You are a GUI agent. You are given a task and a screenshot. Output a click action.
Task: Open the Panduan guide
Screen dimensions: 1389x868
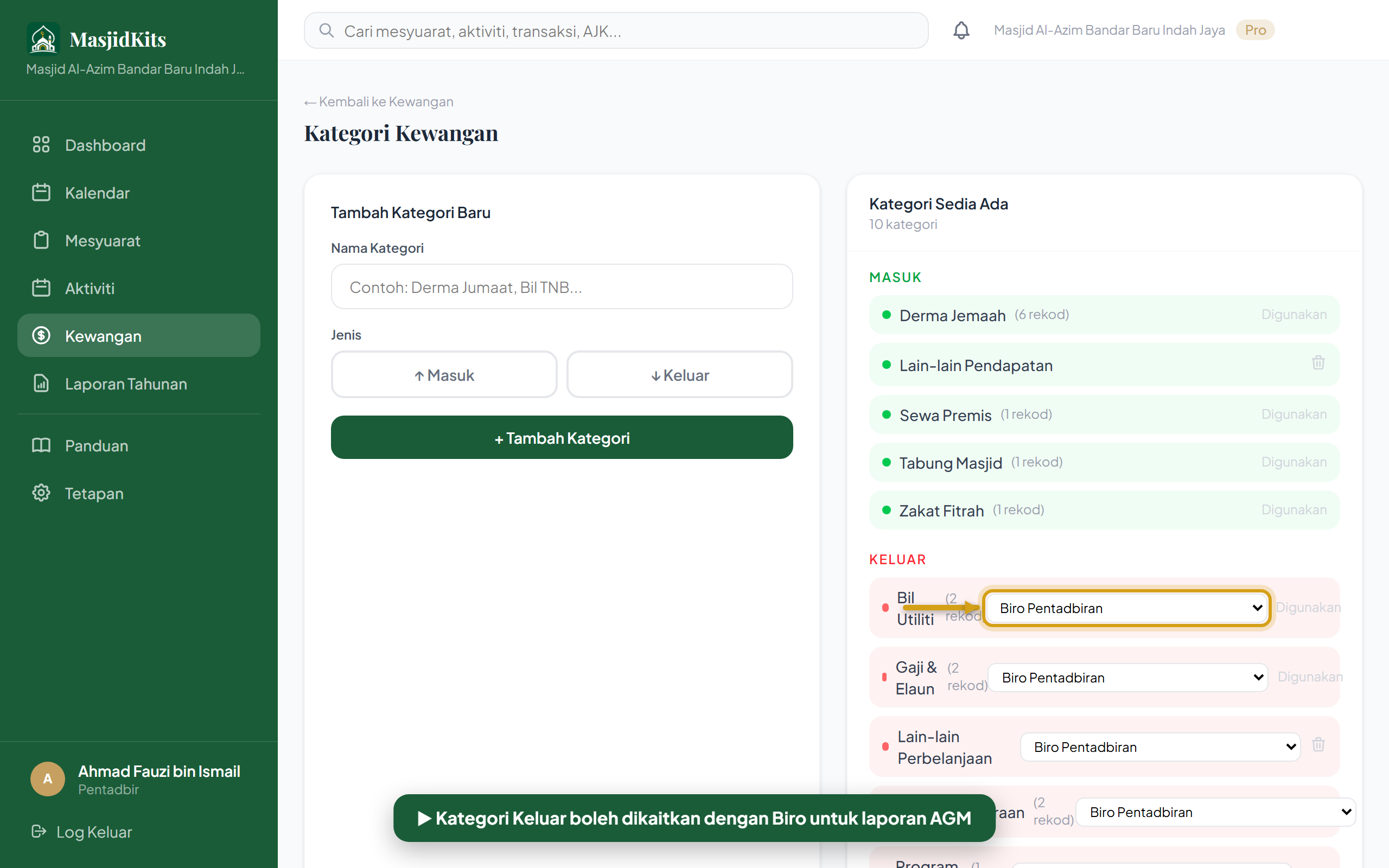tap(139, 445)
